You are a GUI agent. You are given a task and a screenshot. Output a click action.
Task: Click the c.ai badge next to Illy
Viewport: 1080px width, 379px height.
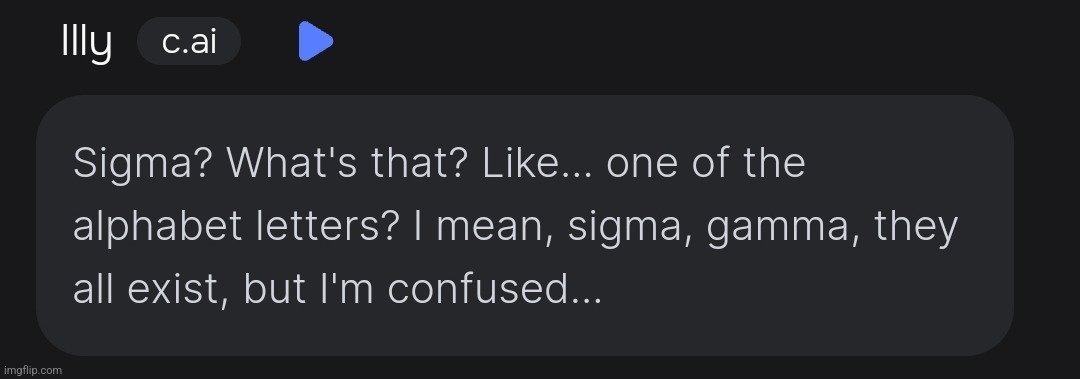point(189,41)
